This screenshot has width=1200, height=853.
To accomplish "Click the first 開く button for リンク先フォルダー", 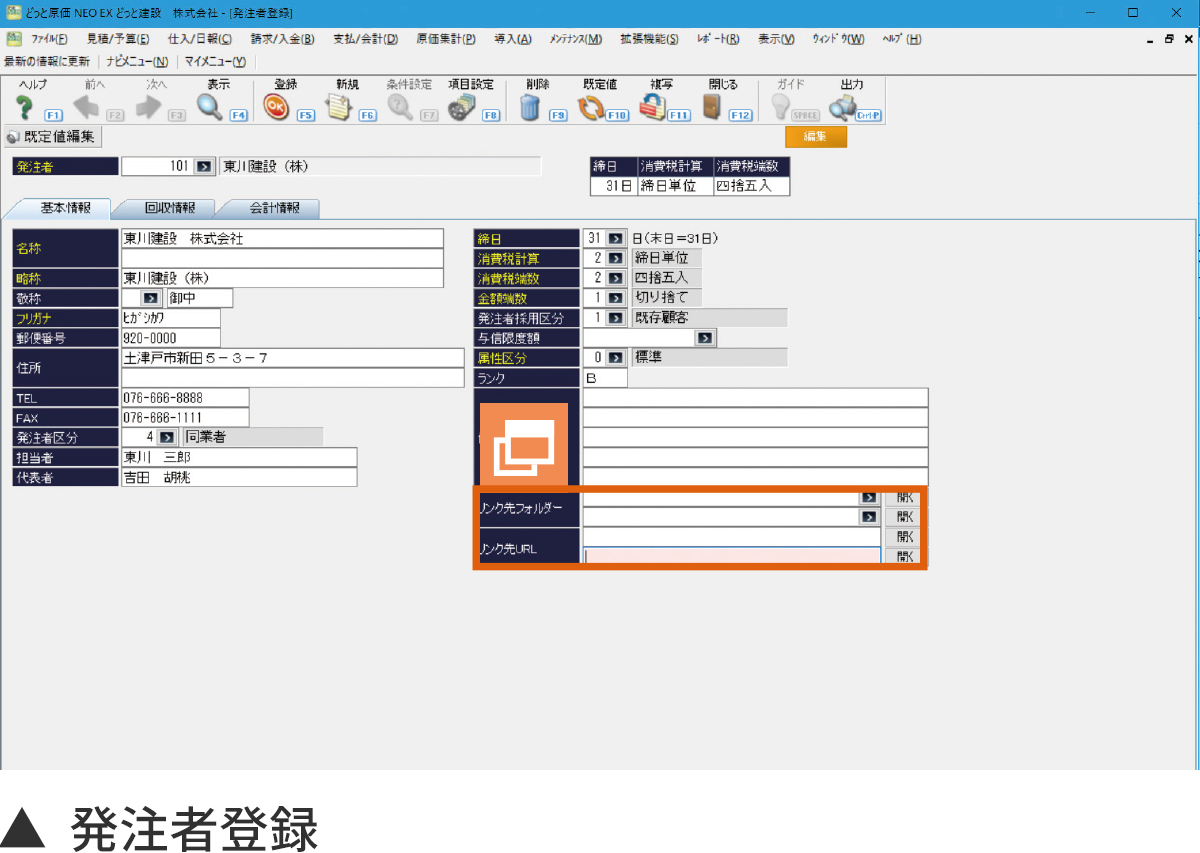I will 903,497.
